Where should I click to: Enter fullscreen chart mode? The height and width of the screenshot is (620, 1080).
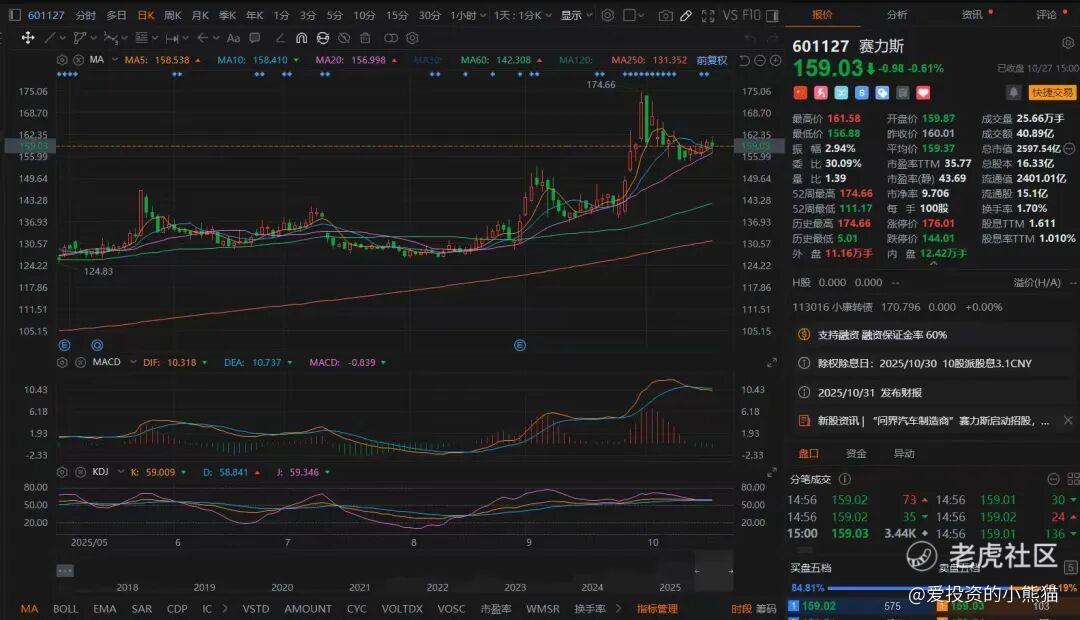[x=707, y=15]
